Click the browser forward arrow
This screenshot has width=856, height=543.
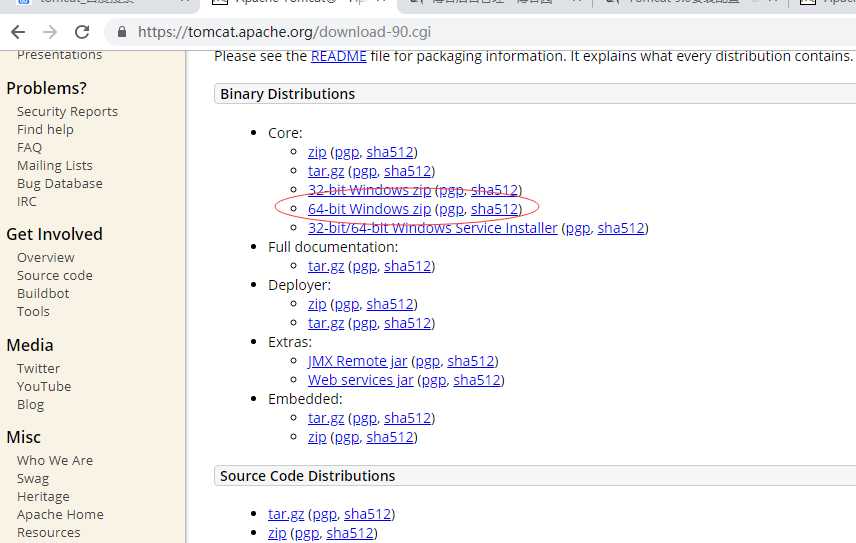tap(50, 32)
